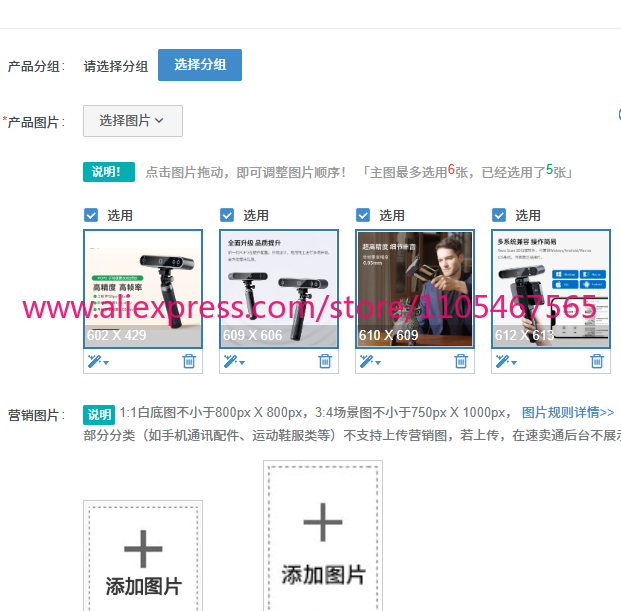Click the 选择分组 button

pyautogui.click(x=200, y=65)
